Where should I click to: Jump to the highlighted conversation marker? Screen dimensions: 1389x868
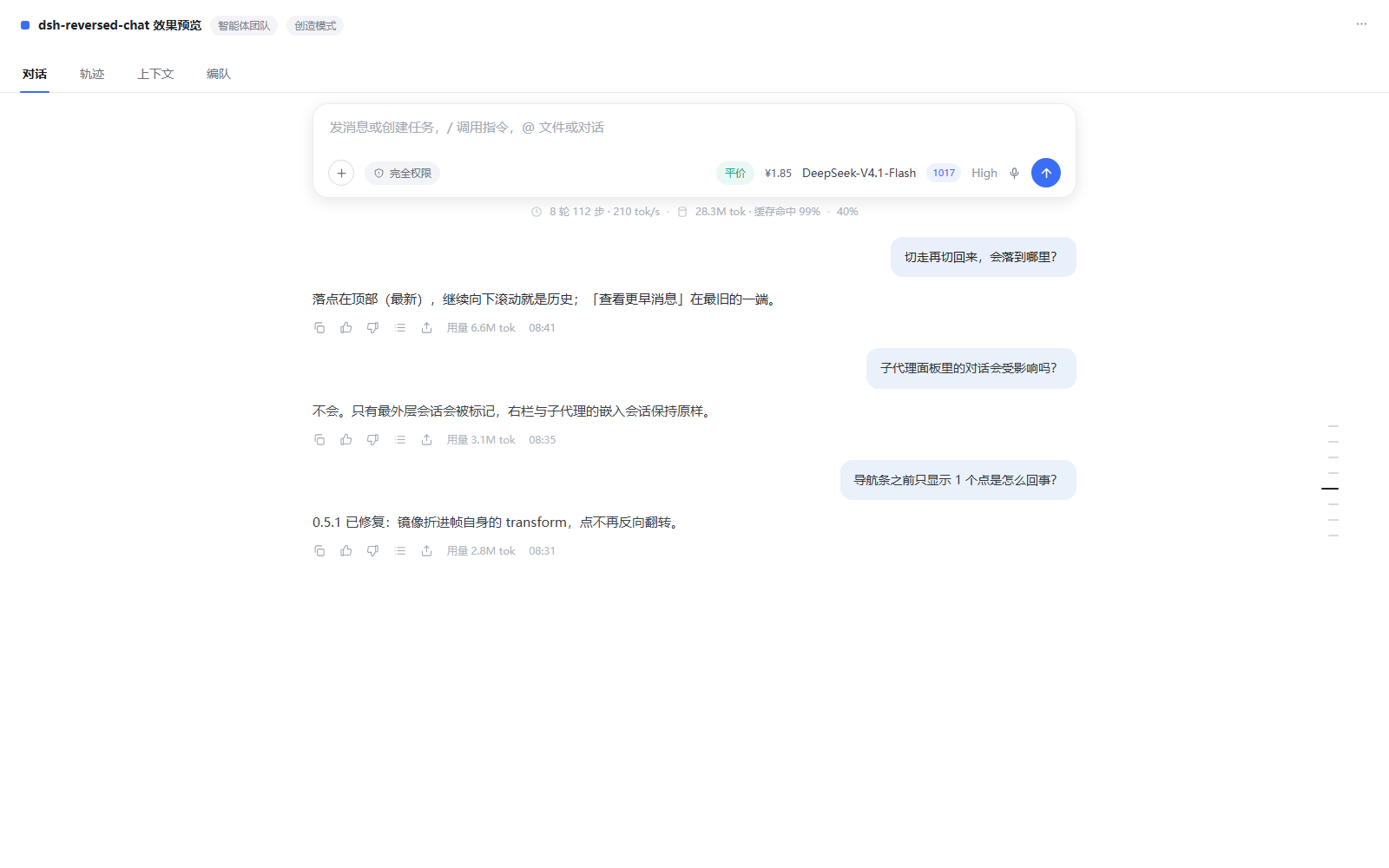point(1330,489)
